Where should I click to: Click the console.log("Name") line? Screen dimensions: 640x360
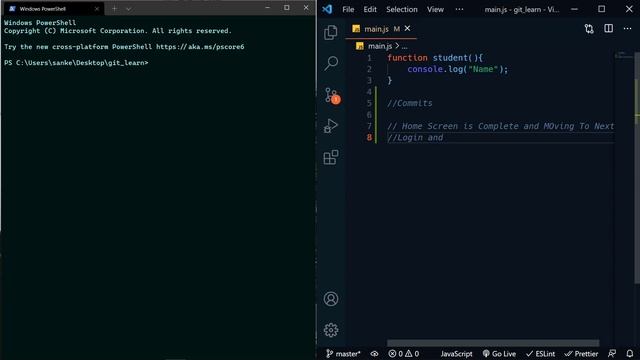point(458,69)
